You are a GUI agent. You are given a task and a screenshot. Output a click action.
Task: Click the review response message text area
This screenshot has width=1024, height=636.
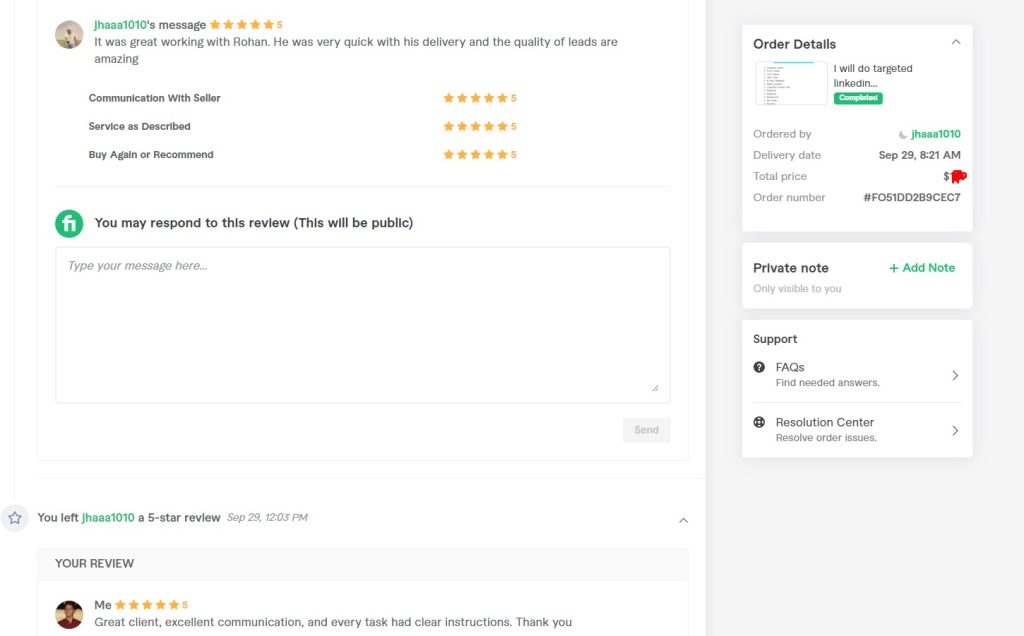click(362, 325)
